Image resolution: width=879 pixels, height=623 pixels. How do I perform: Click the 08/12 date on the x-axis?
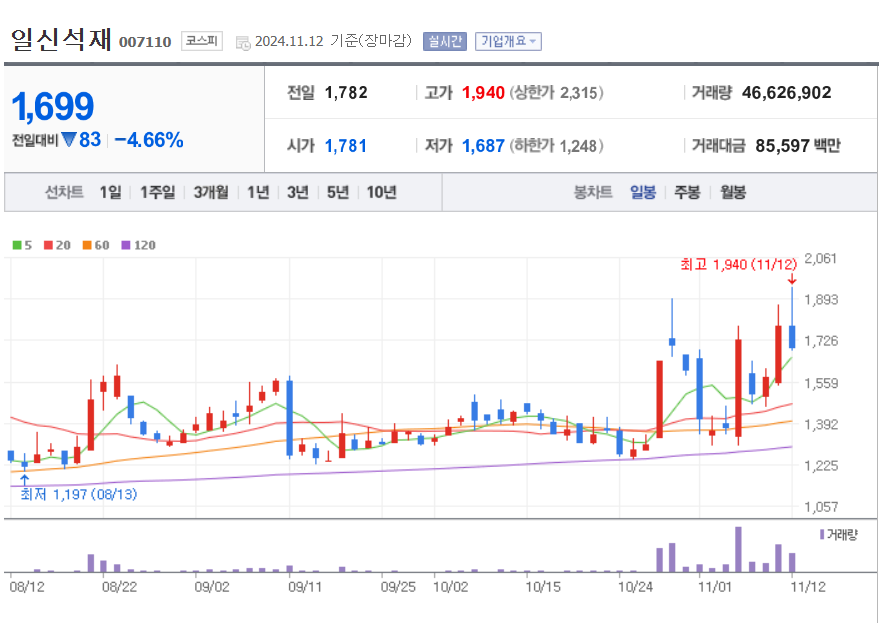27,587
